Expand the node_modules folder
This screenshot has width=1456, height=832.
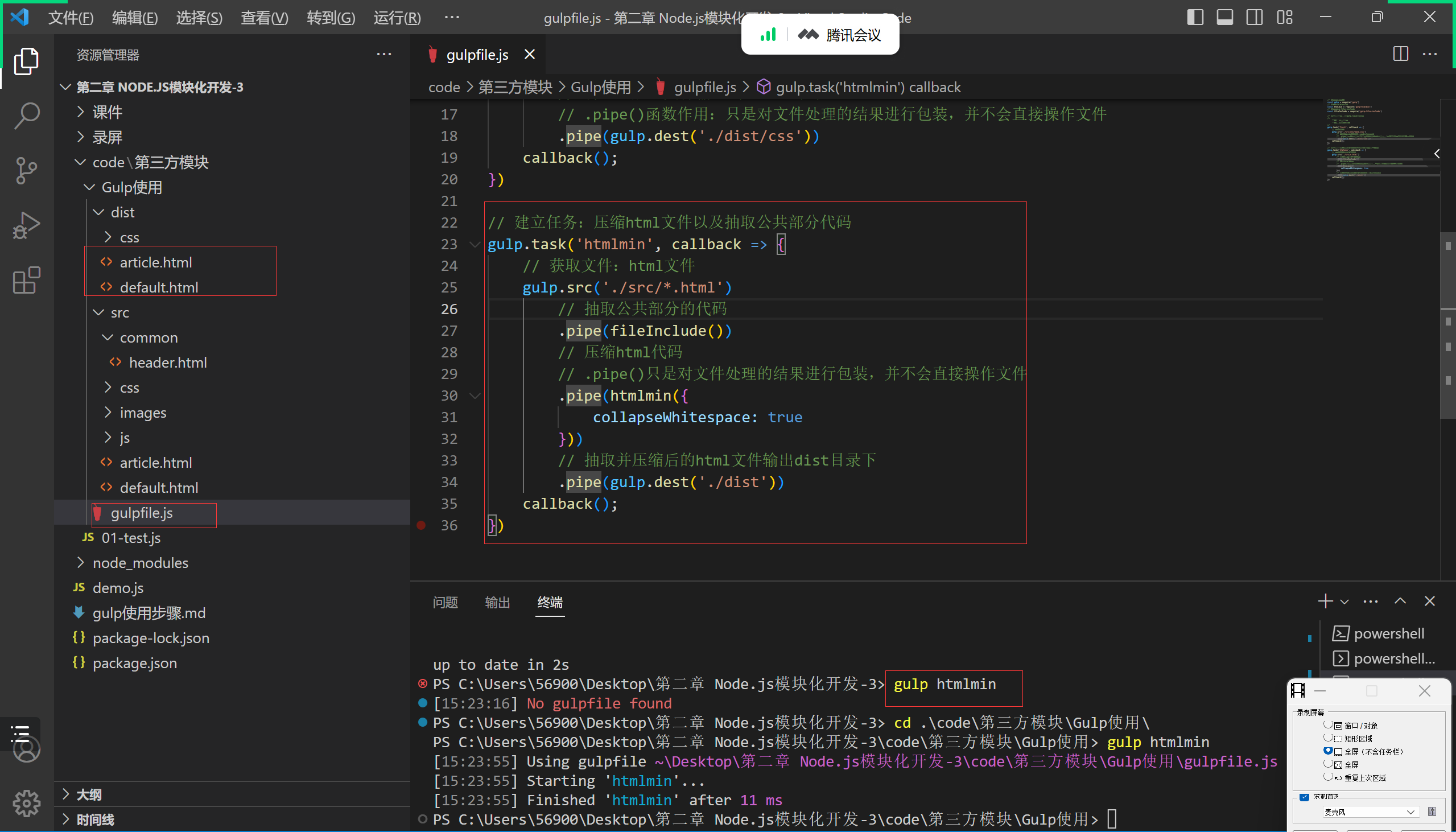click(140, 563)
